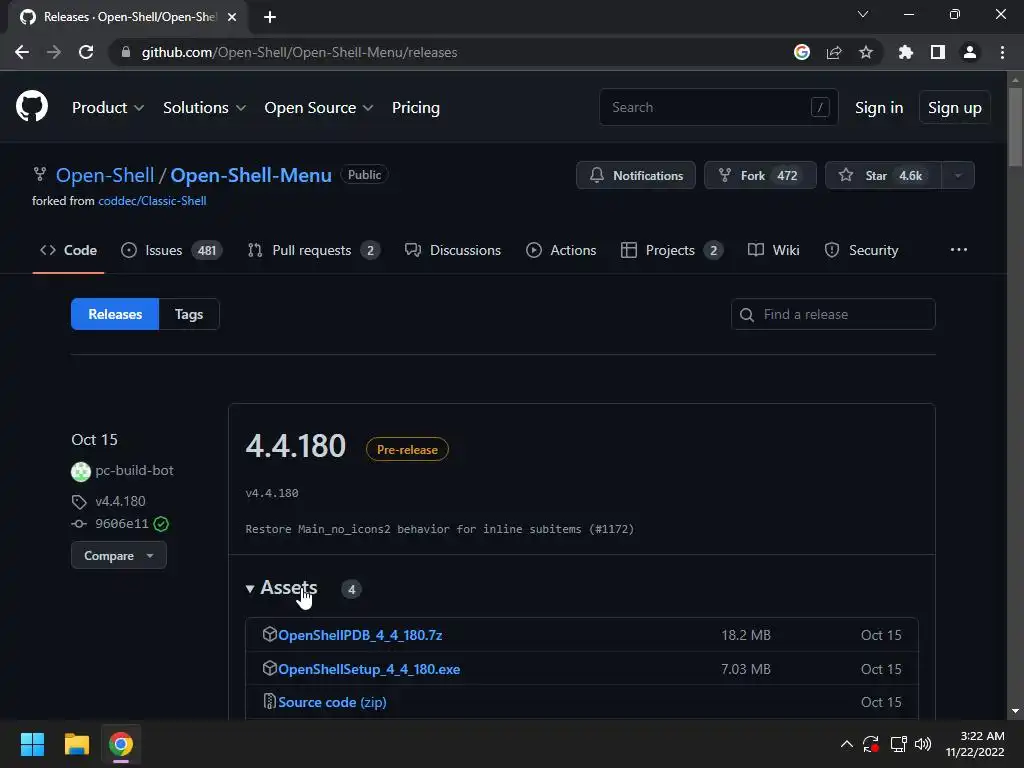
Task: Open Chrome tab search chevron
Action: [863, 14]
